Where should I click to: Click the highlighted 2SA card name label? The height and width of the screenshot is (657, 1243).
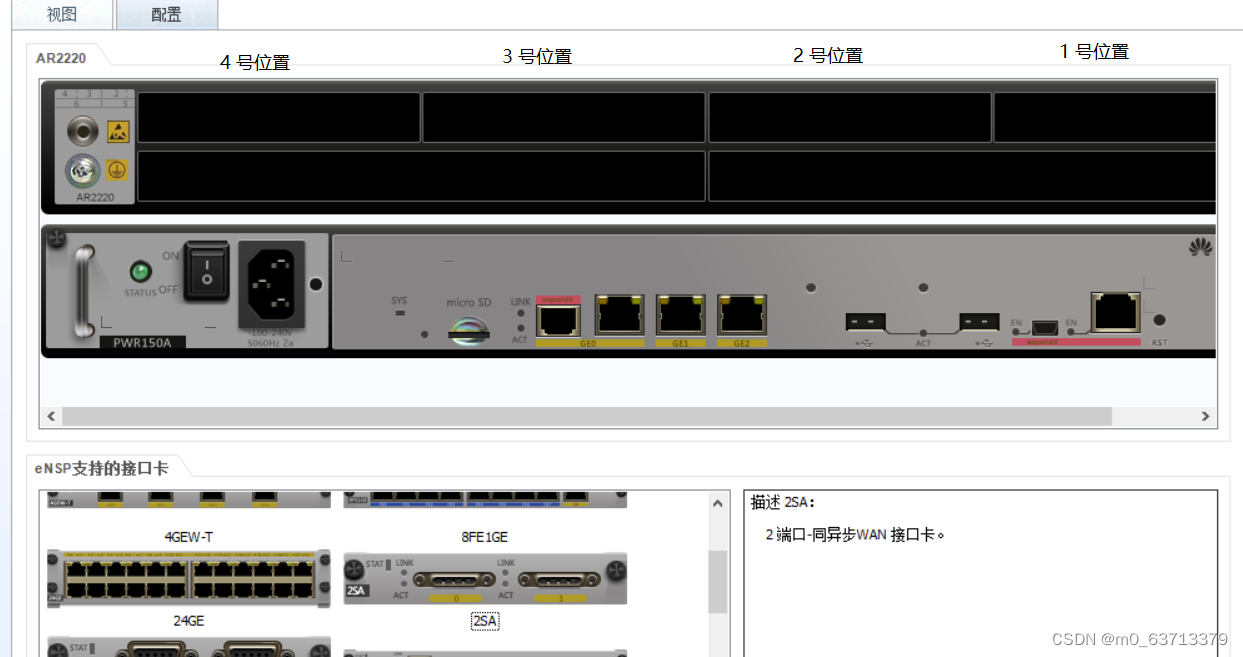tap(485, 621)
